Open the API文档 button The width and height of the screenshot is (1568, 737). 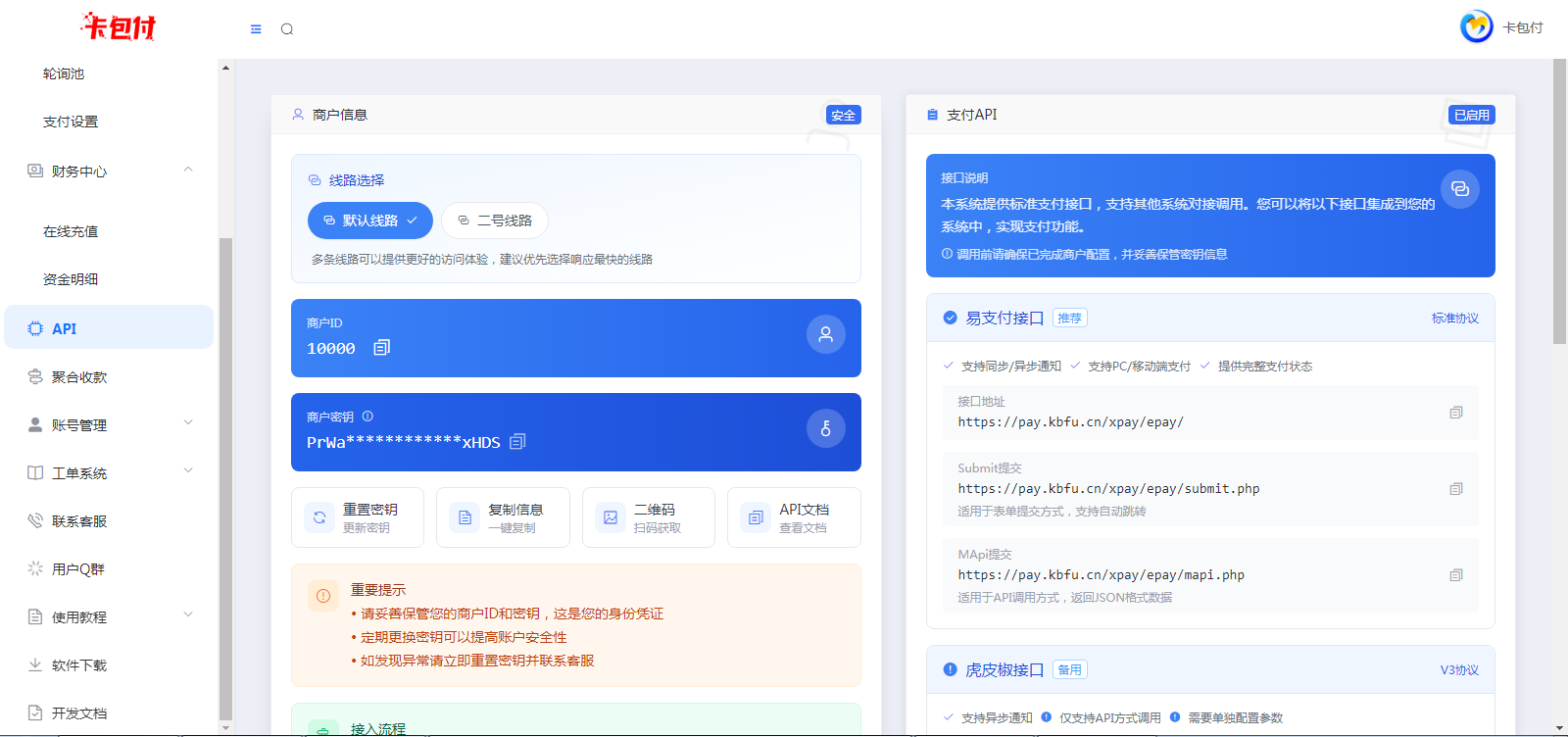click(793, 517)
